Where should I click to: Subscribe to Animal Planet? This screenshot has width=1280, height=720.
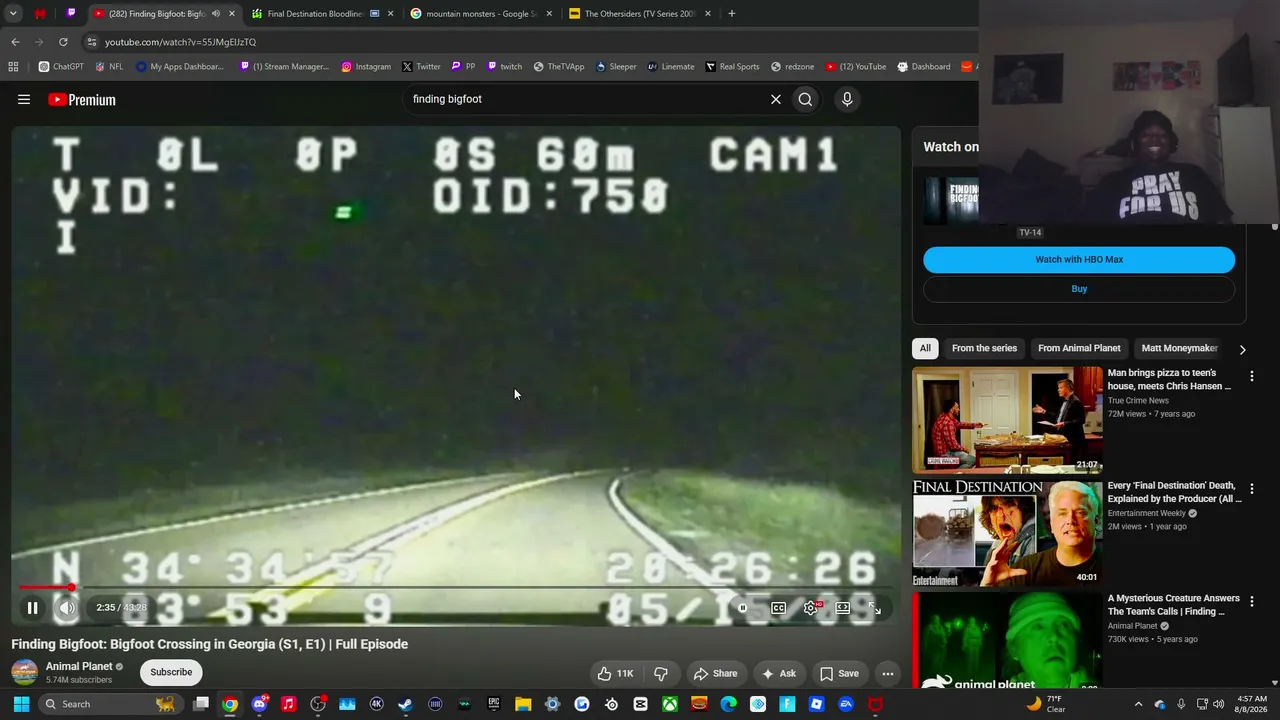point(171,672)
